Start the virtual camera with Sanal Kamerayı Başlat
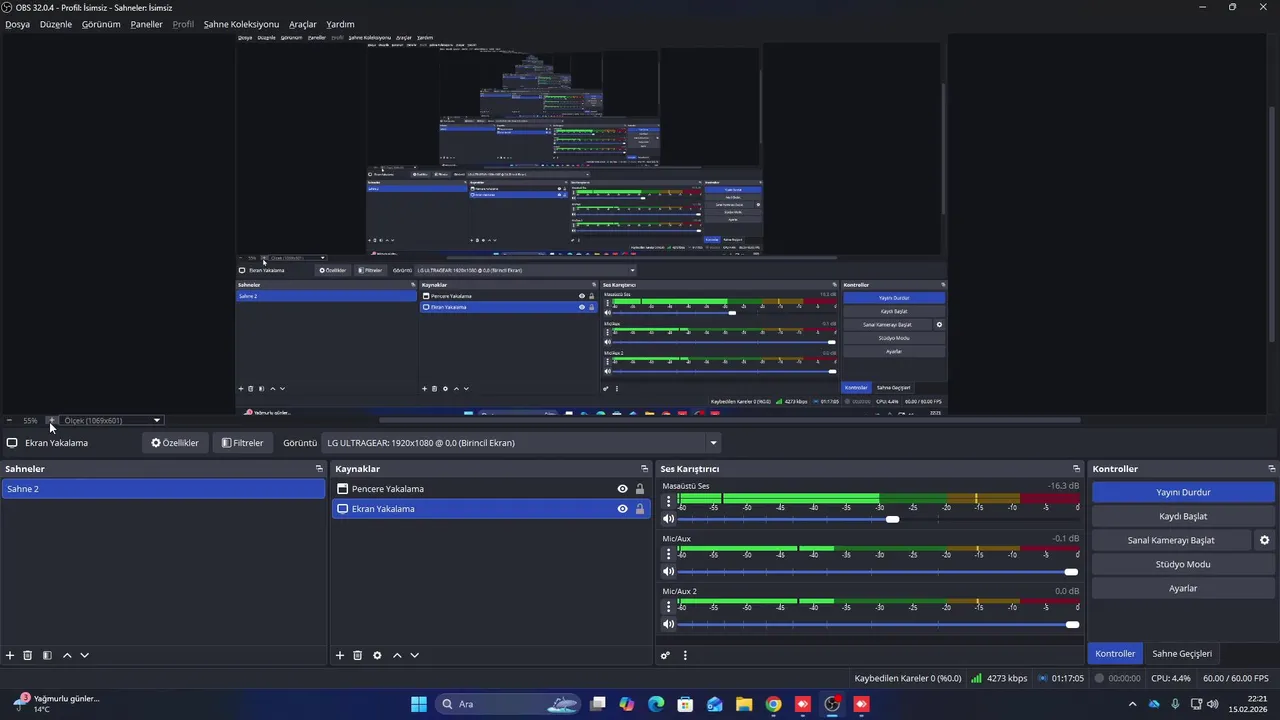 [1171, 540]
